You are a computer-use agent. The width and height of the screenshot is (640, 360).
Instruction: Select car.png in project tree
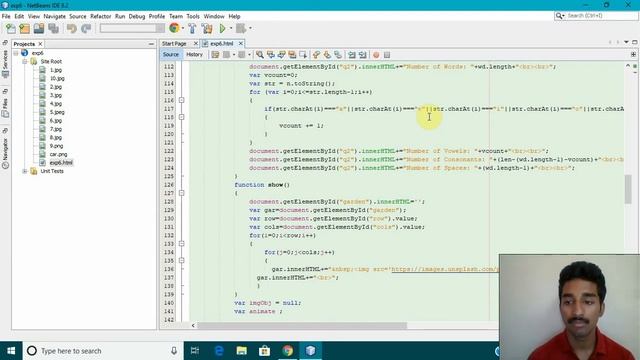(x=58, y=154)
